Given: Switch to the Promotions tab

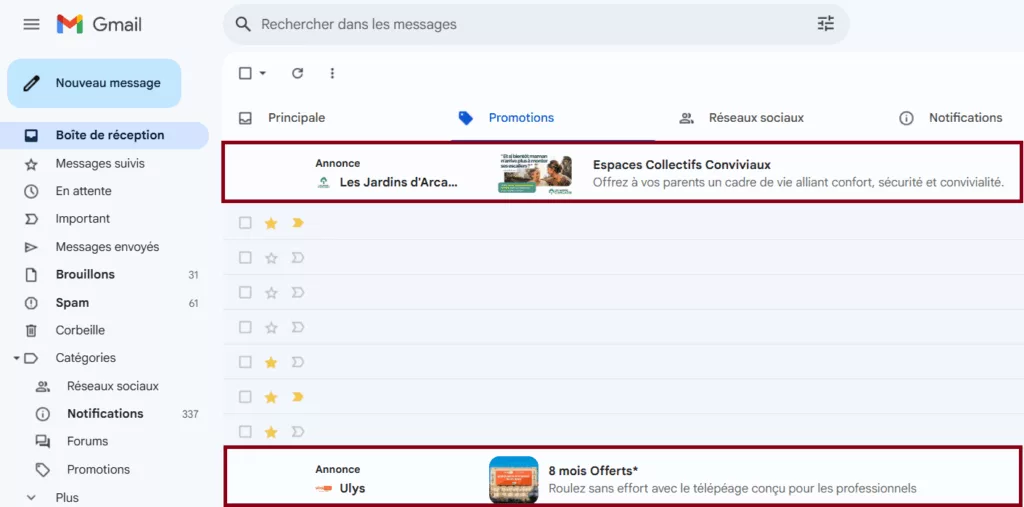Looking at the screenshot, I should [x=520, y=118].
